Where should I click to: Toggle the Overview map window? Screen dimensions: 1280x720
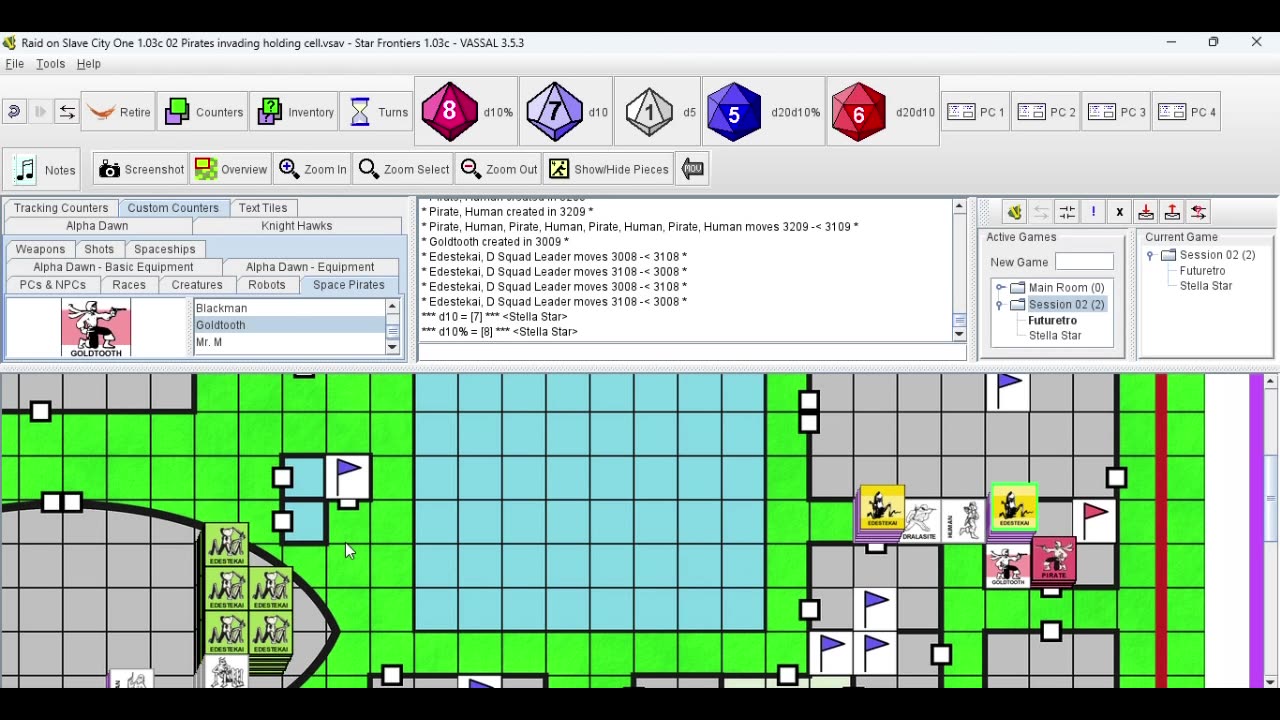pos(231,169)
